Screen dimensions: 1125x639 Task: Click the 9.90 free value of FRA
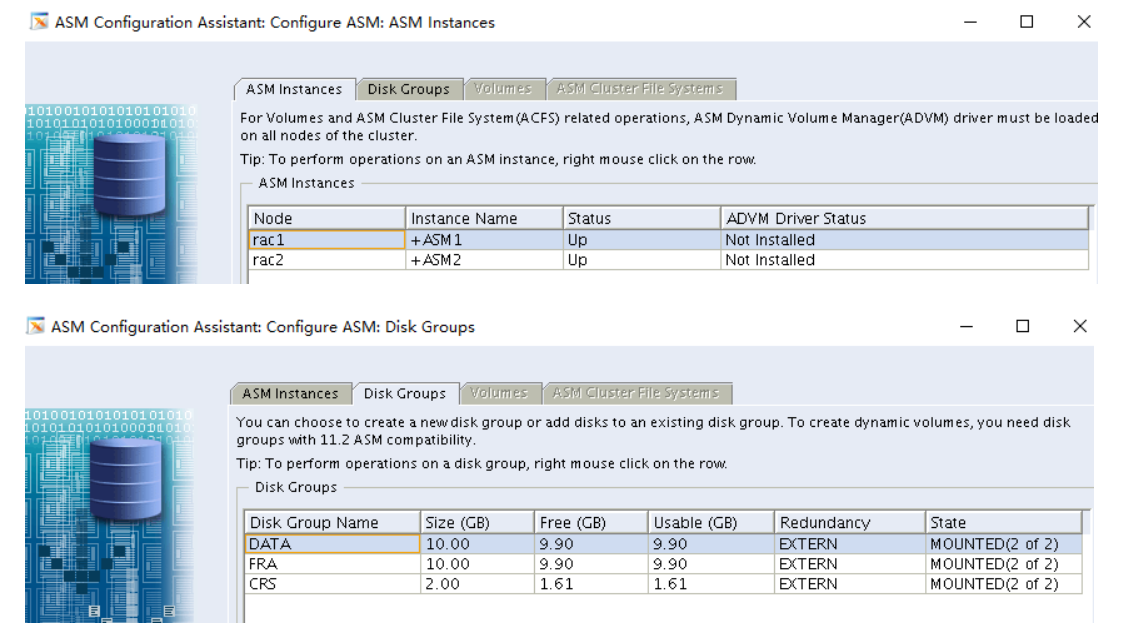click(592, 564)
